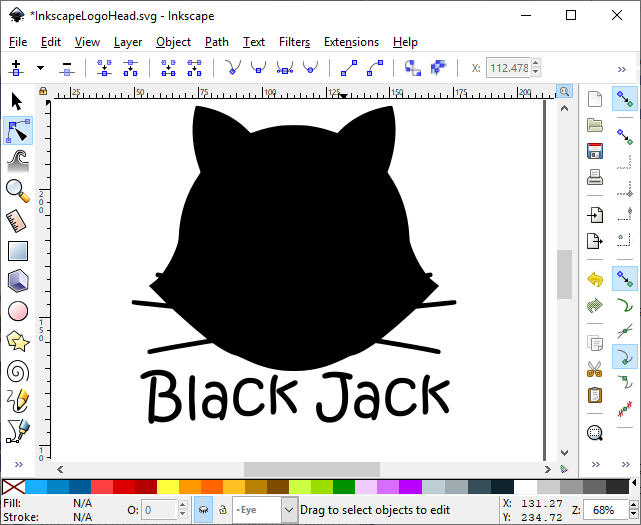Viewport: 641px width, 525px height.
Task: Select the Pen Bezier tool
Action: 18,431
